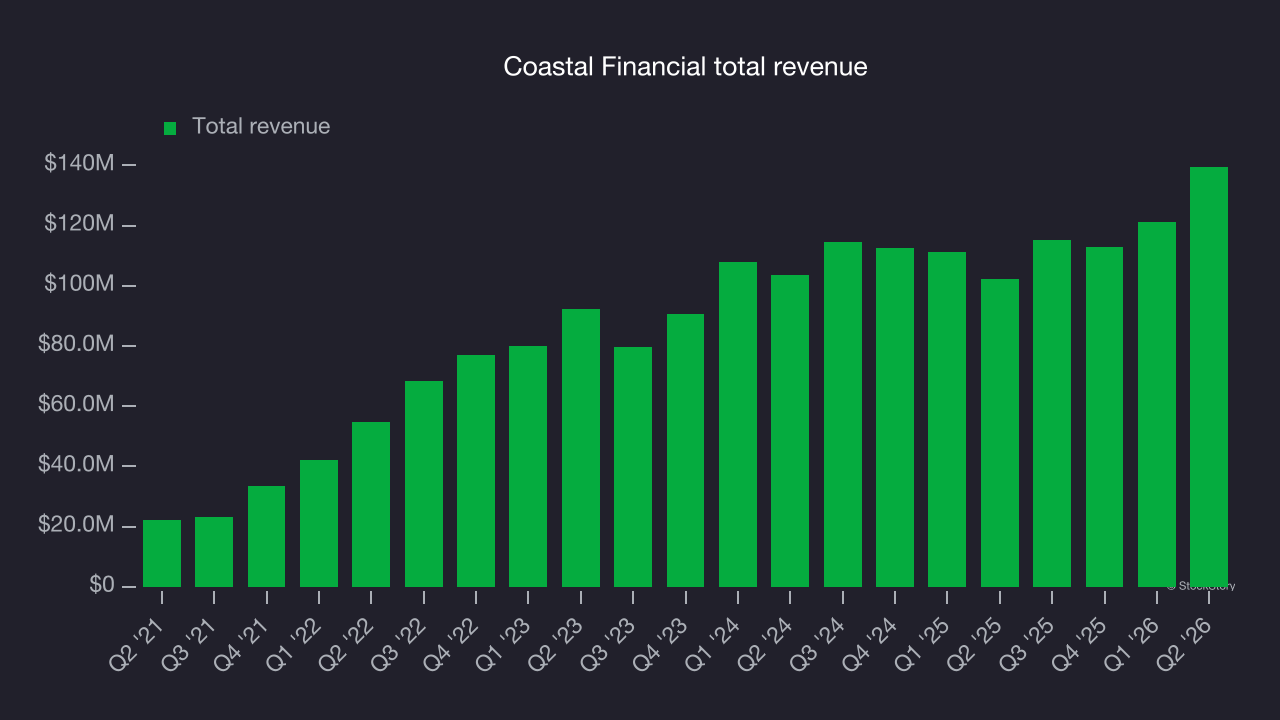The image size is (1280, 720).
Task: Click the Q4 '22 revenue bar
Action: (x=476, y=471)
